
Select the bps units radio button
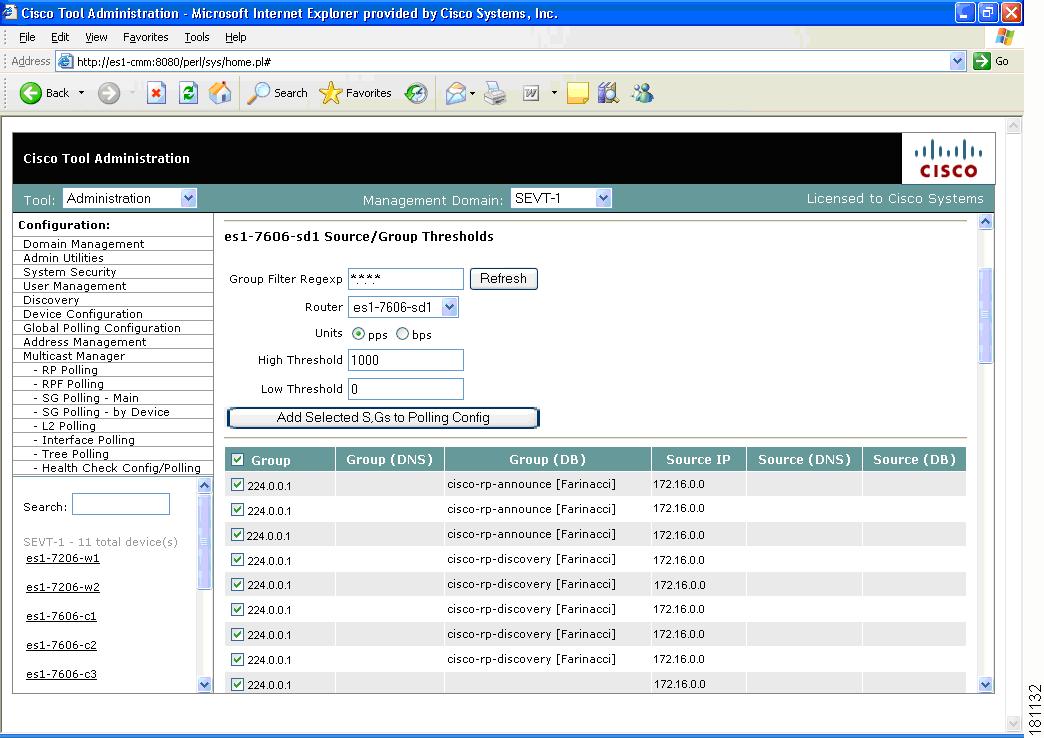click(402, 334)
